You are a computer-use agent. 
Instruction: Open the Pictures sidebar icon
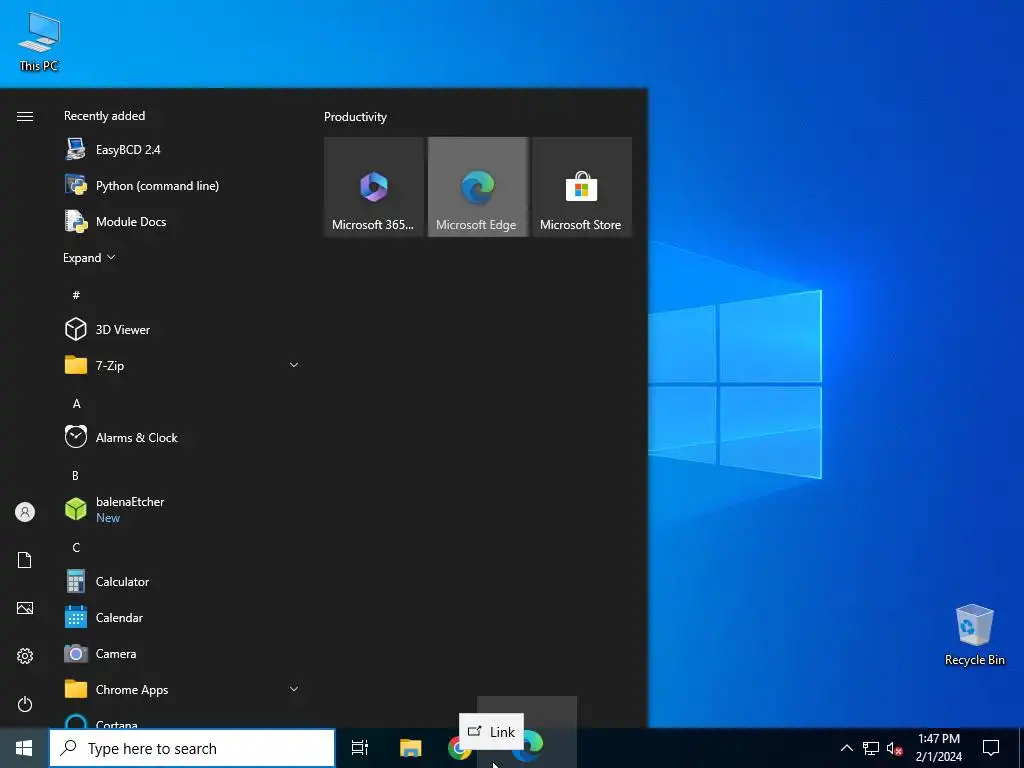(x=25, y=608)
